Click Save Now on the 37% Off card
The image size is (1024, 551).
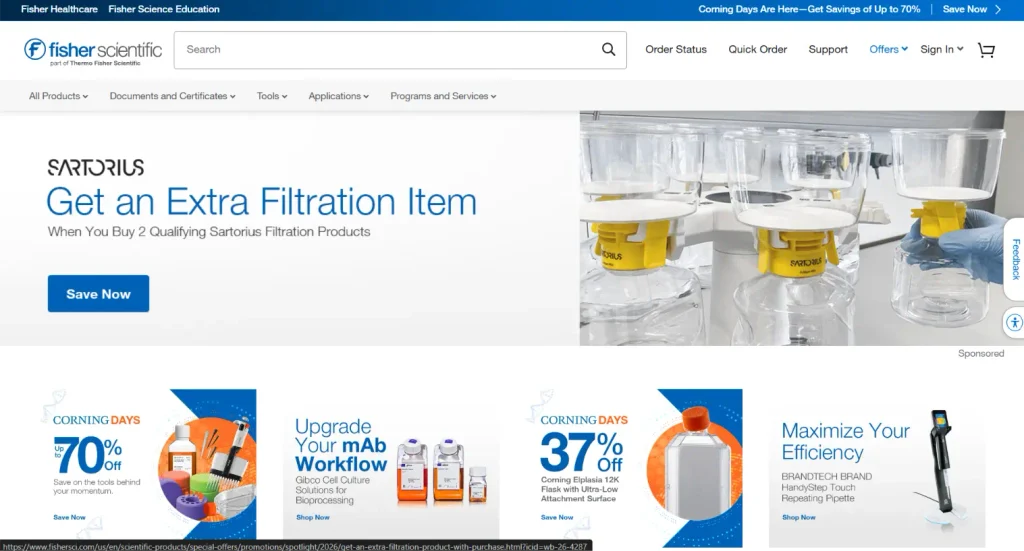tap(557, 517)
